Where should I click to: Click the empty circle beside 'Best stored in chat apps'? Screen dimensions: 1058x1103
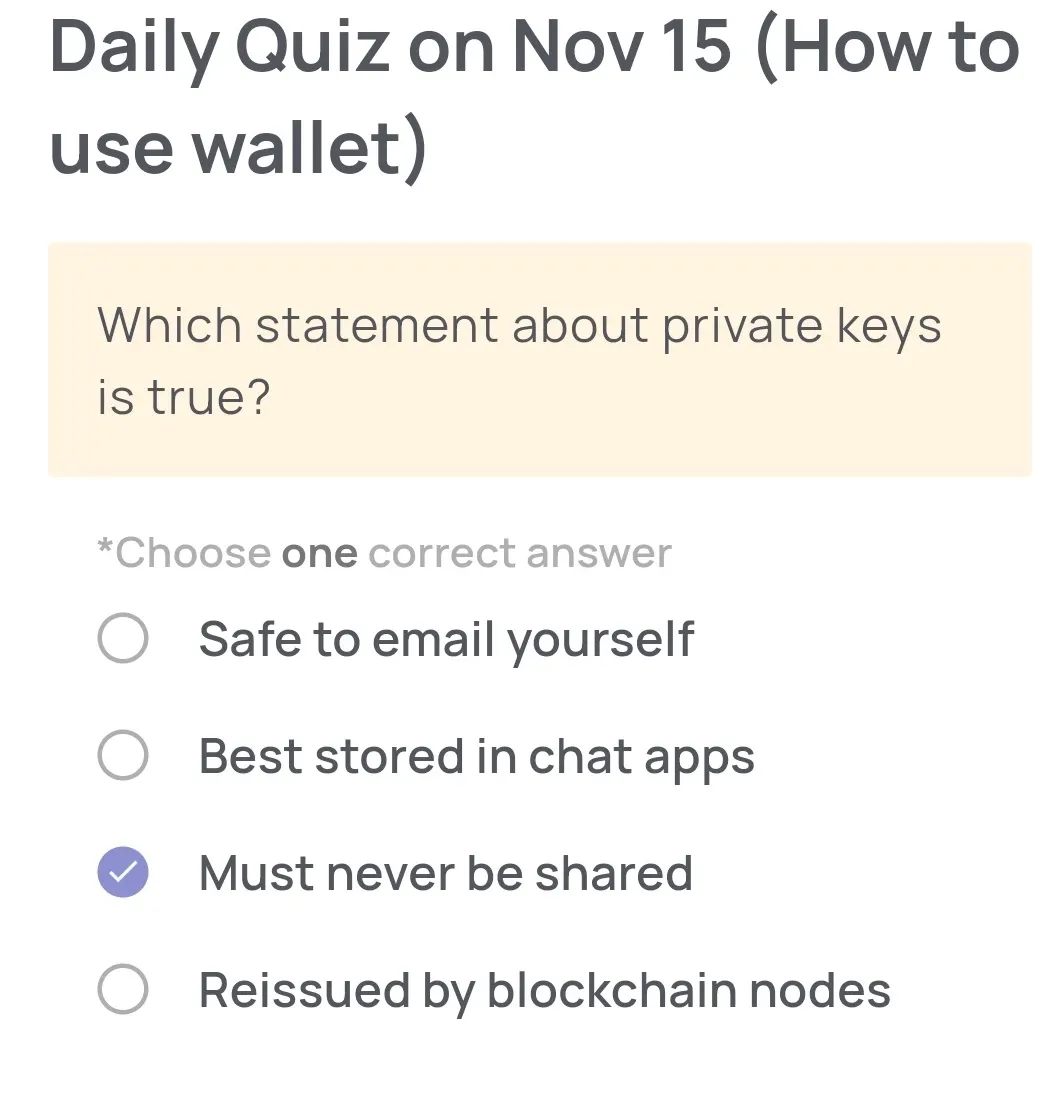122,756
